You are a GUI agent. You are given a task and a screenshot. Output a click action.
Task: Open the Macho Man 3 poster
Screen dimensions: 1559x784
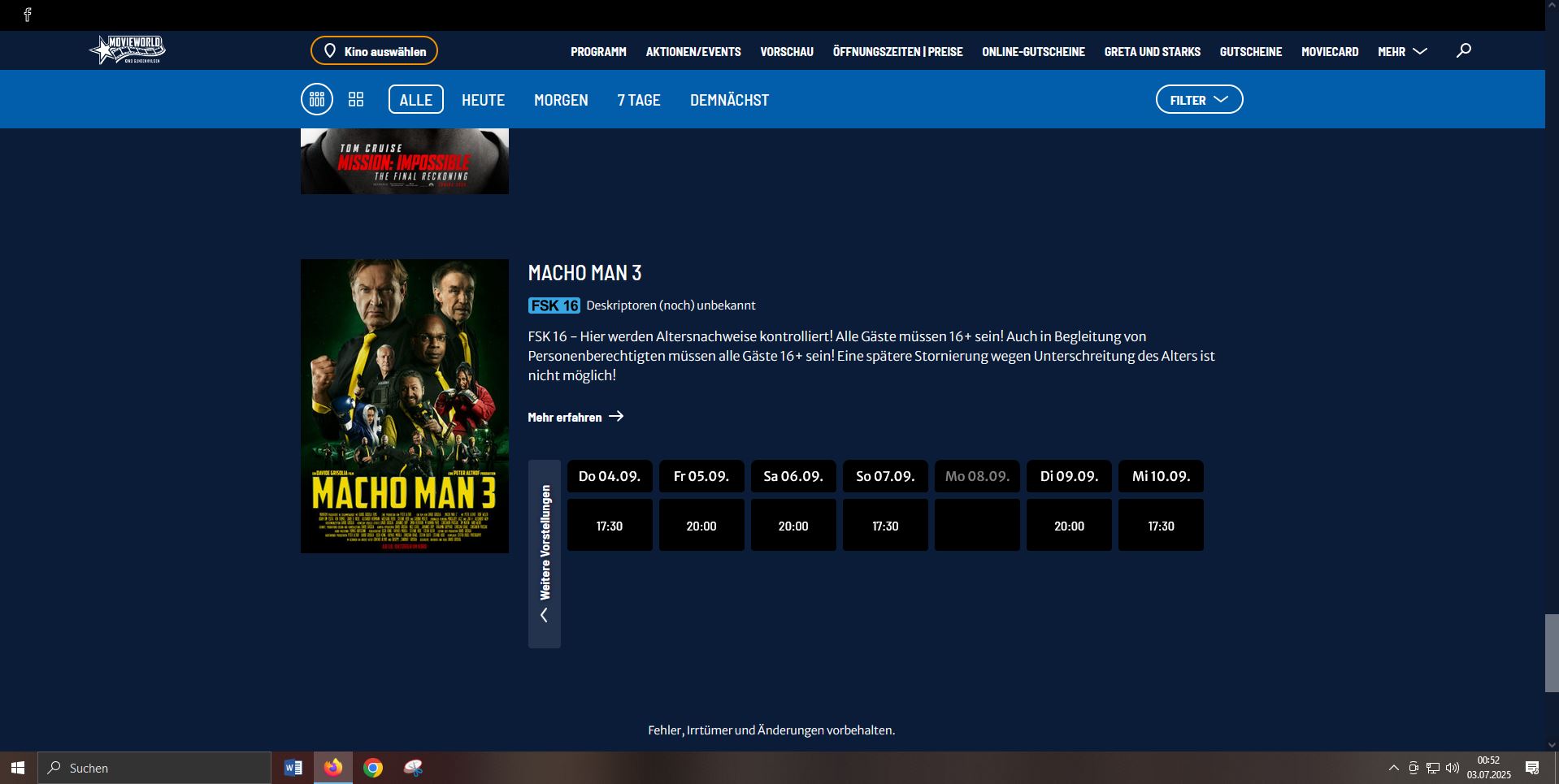405,406
